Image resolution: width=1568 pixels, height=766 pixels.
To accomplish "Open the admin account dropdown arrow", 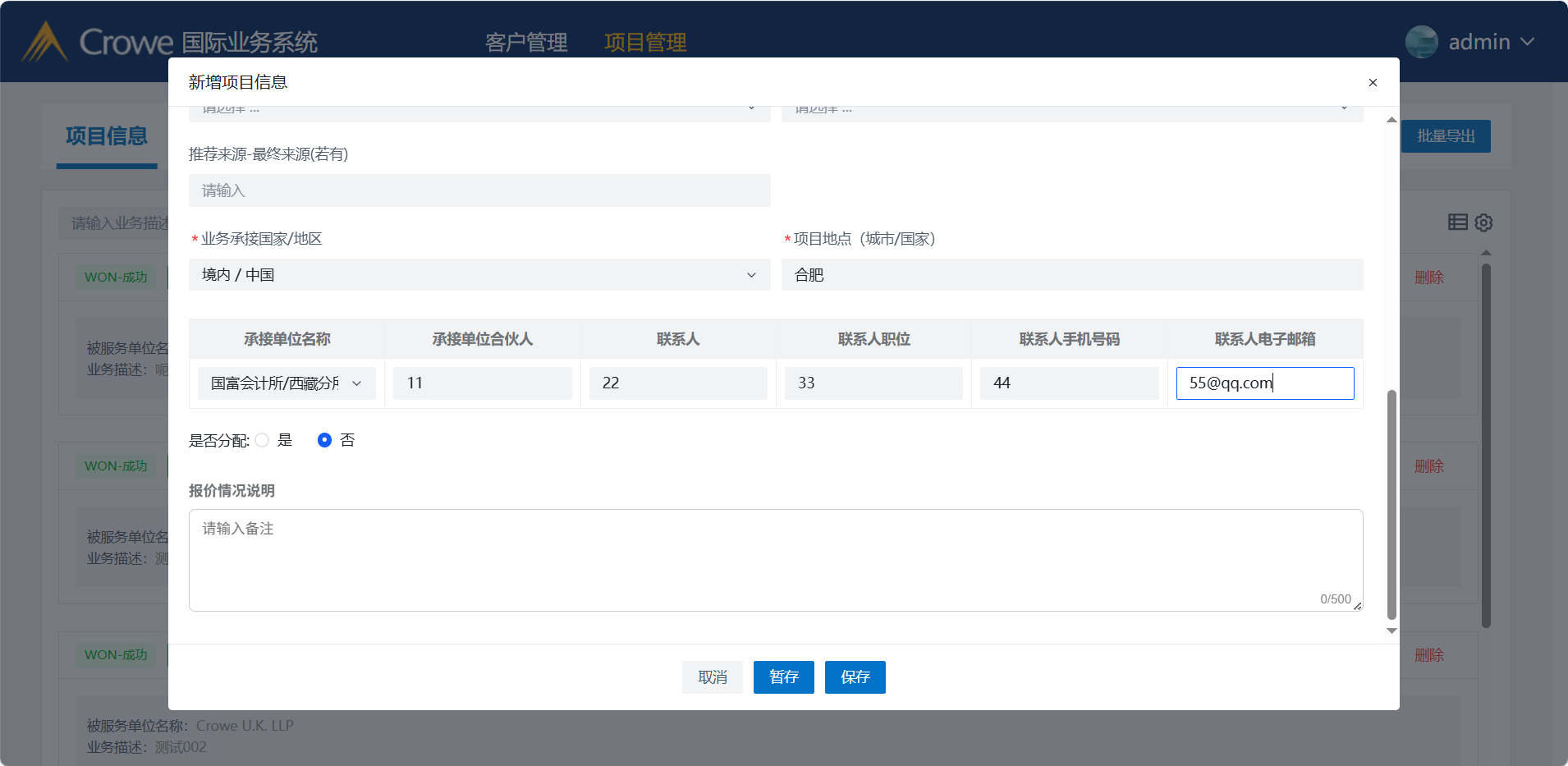I will pos(1527,42).
